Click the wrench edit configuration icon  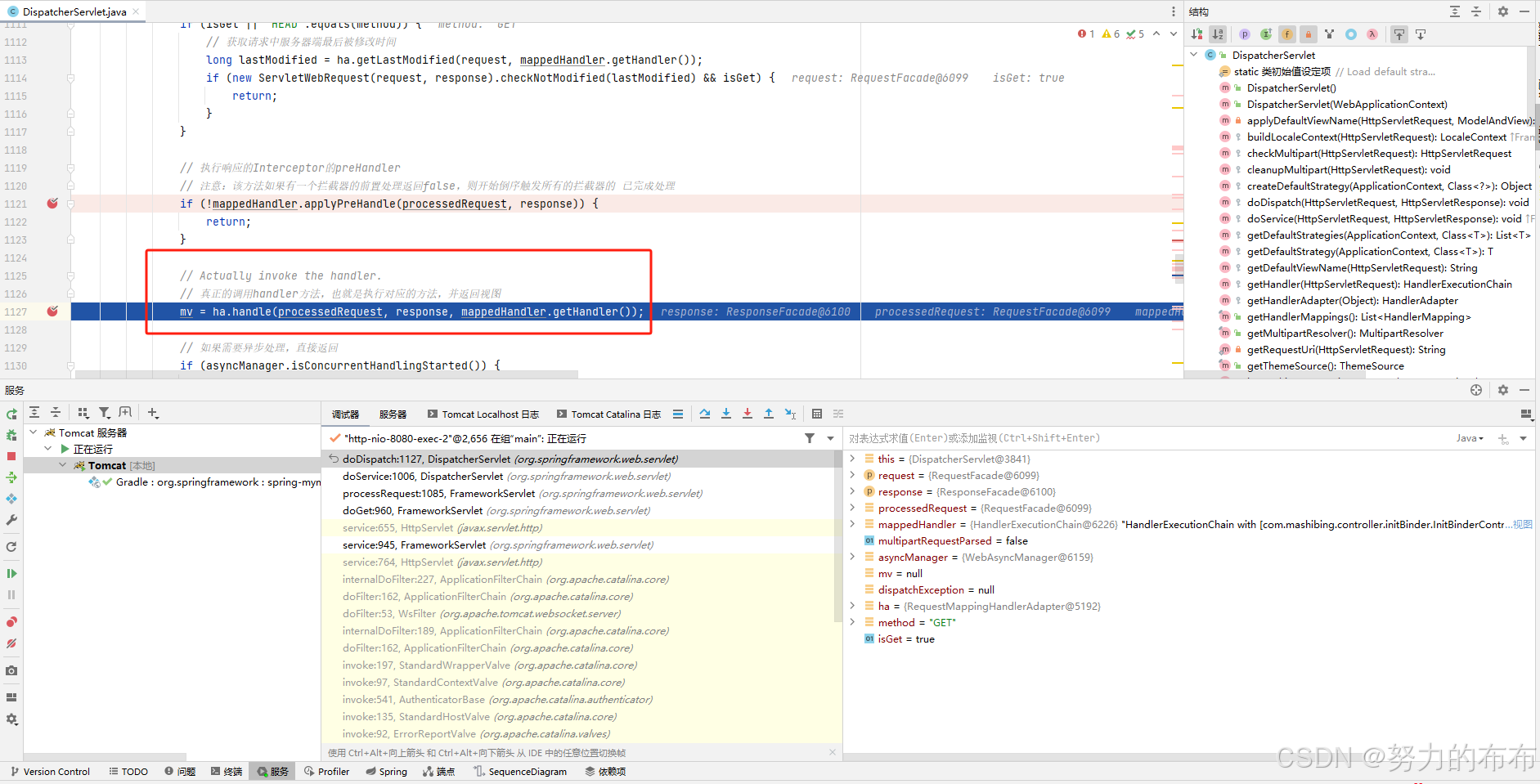click(11, 520)
